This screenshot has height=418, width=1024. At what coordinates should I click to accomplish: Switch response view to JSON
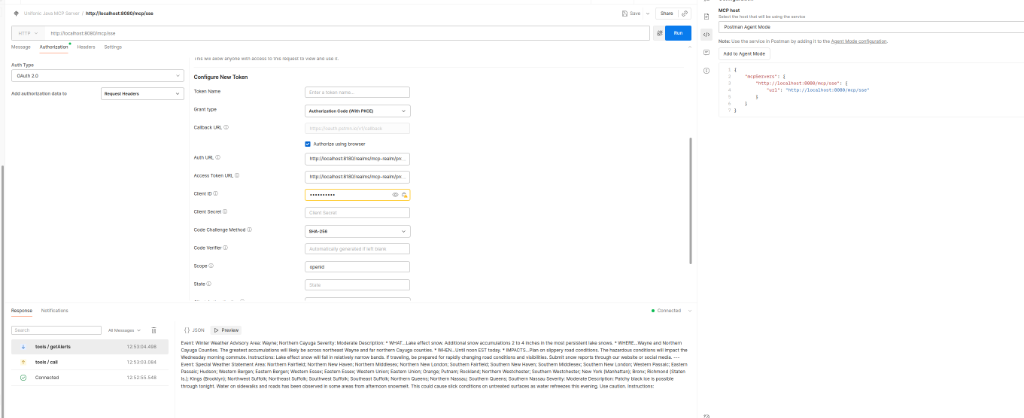click(194, 330)
